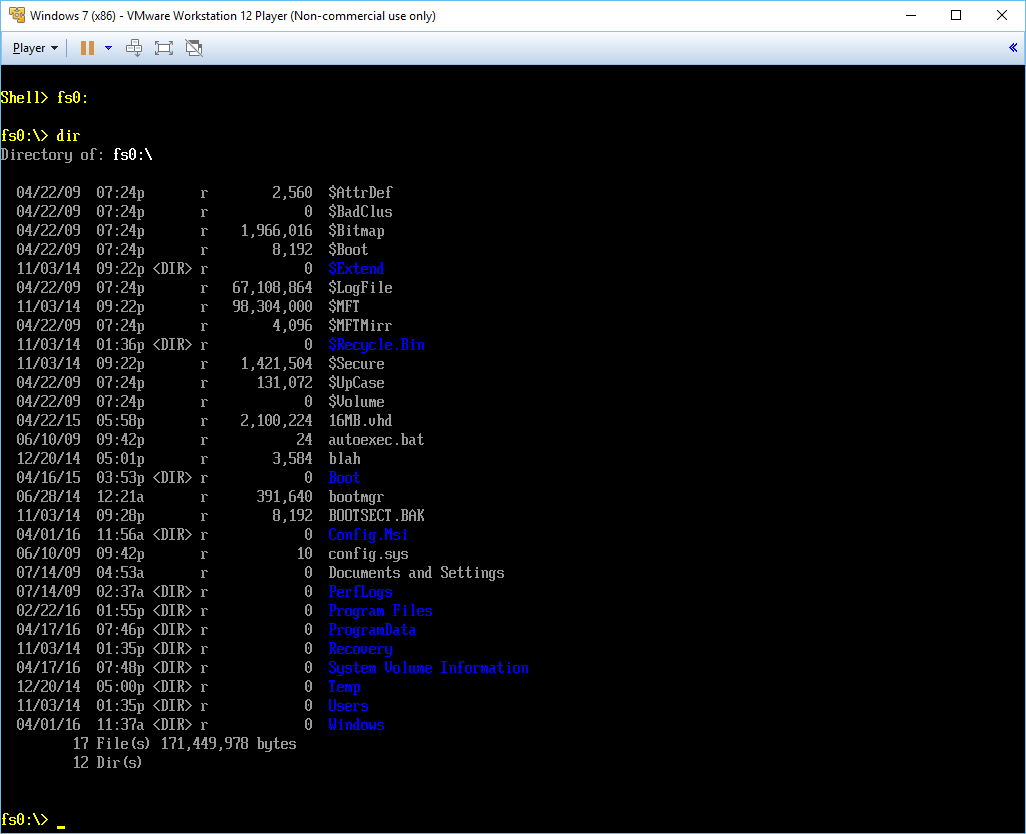
Task: Click the $Secure file name
Action: (356, 363)
